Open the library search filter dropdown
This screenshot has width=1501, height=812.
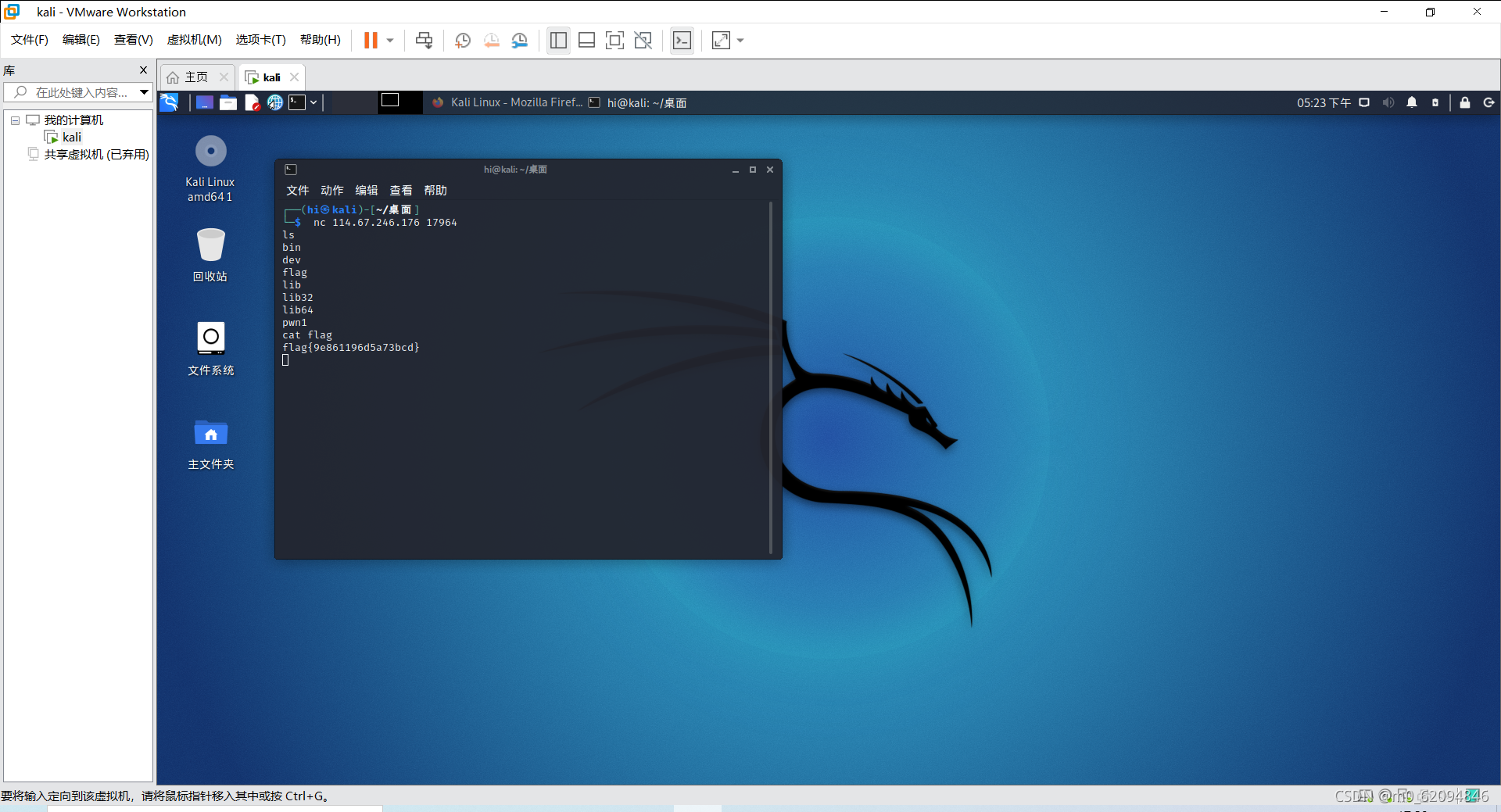[x=145, y=92]
